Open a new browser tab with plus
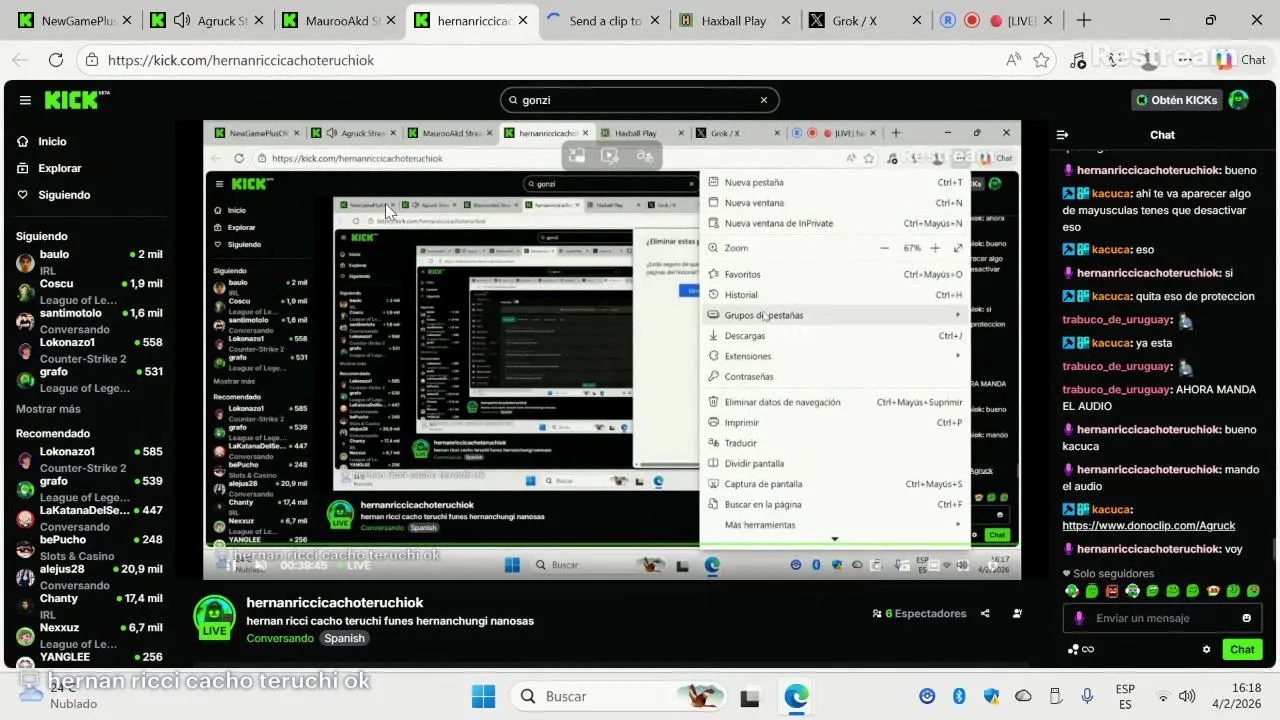 (1084, 20)
